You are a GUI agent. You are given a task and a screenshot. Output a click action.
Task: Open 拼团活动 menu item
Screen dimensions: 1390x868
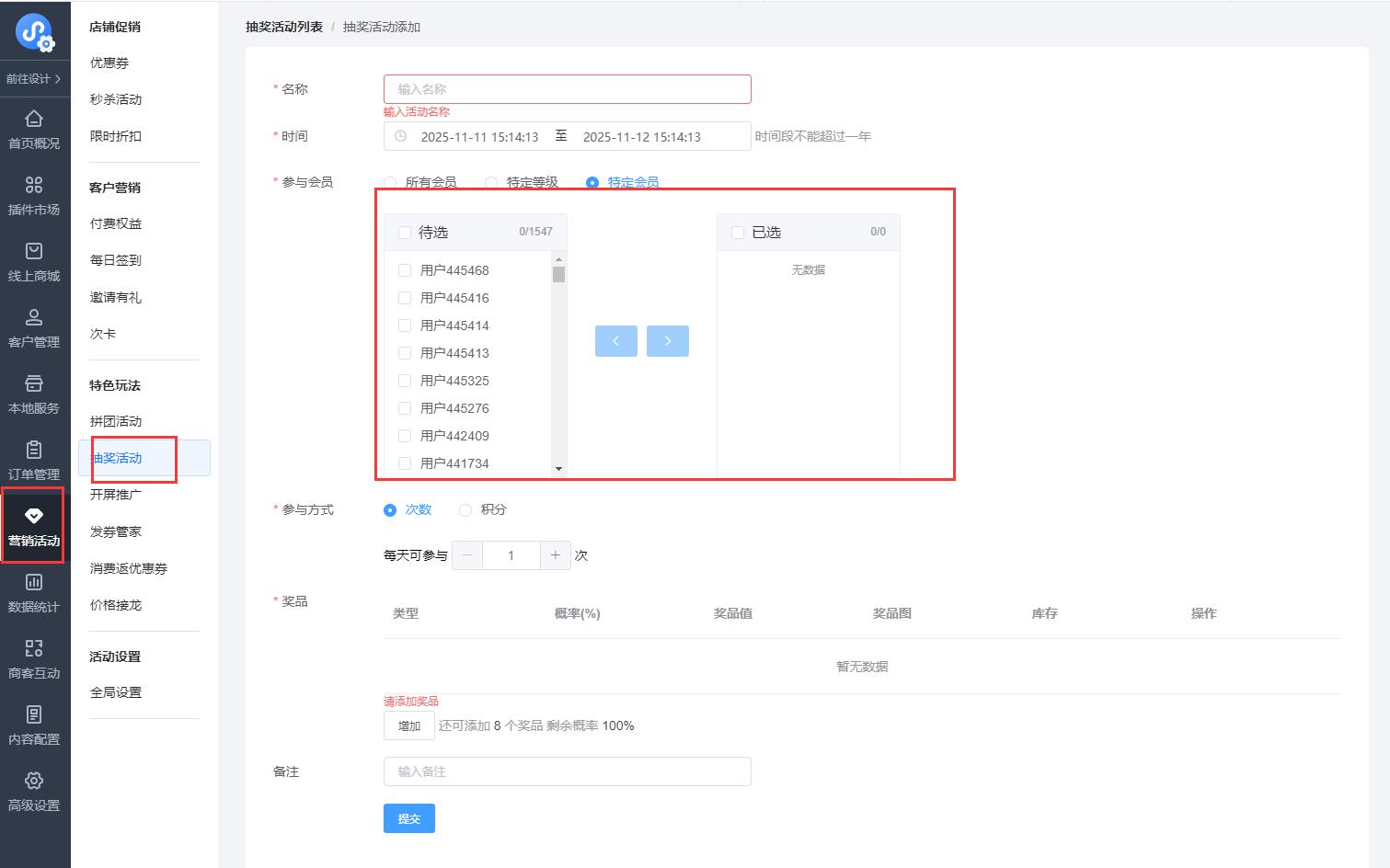(x=116, y=421)
